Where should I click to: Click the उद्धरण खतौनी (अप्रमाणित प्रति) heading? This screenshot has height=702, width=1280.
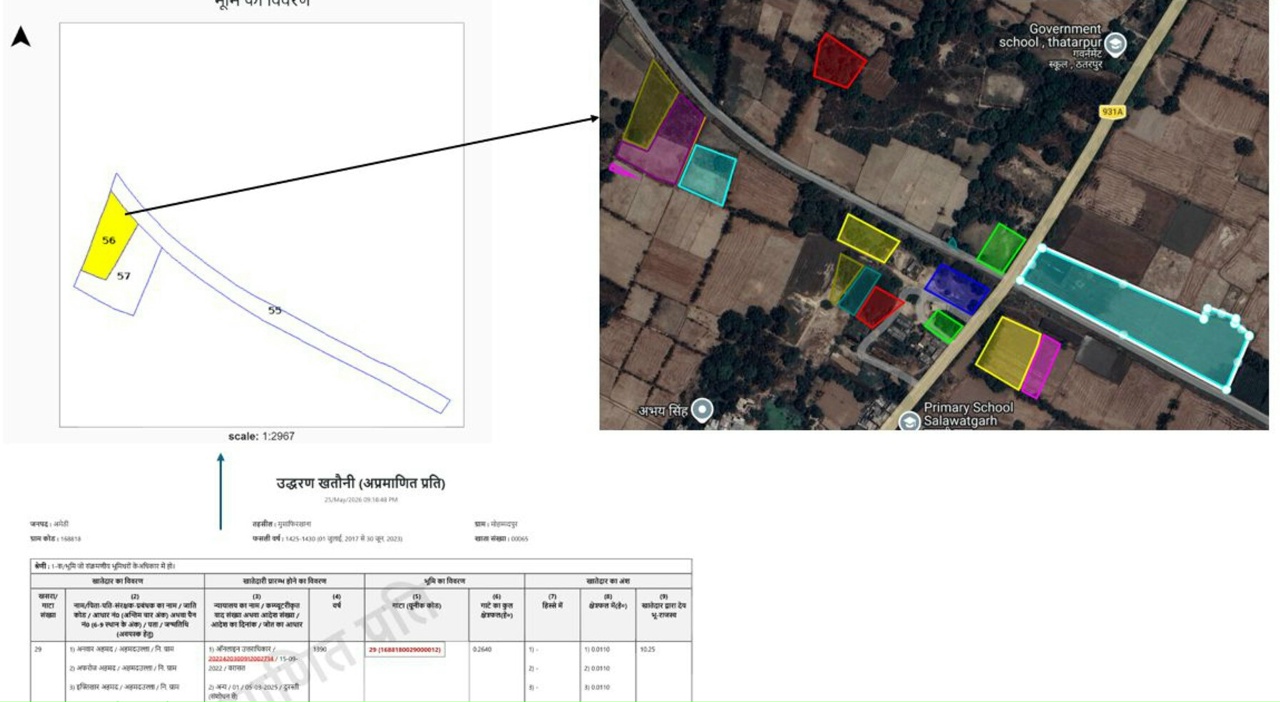coord(361,483)
